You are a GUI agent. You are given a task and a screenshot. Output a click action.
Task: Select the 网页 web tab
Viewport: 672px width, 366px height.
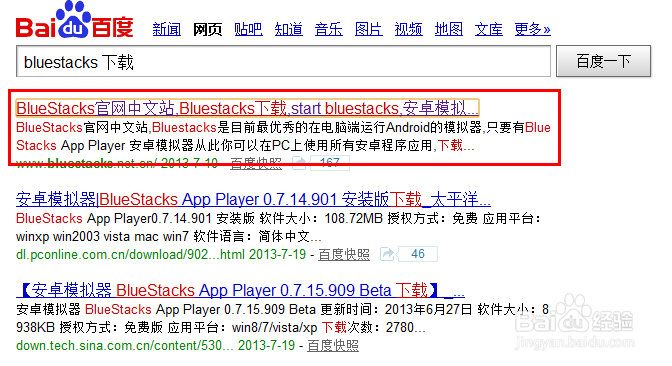(x=207, y=29)
